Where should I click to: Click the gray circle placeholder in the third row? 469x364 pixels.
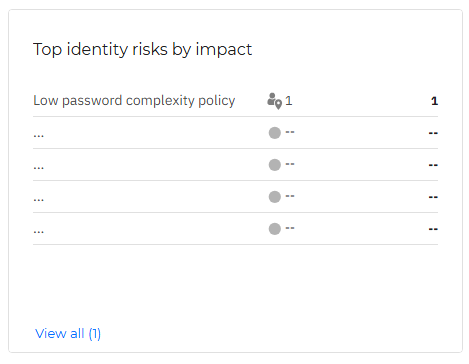click(275, 165)
